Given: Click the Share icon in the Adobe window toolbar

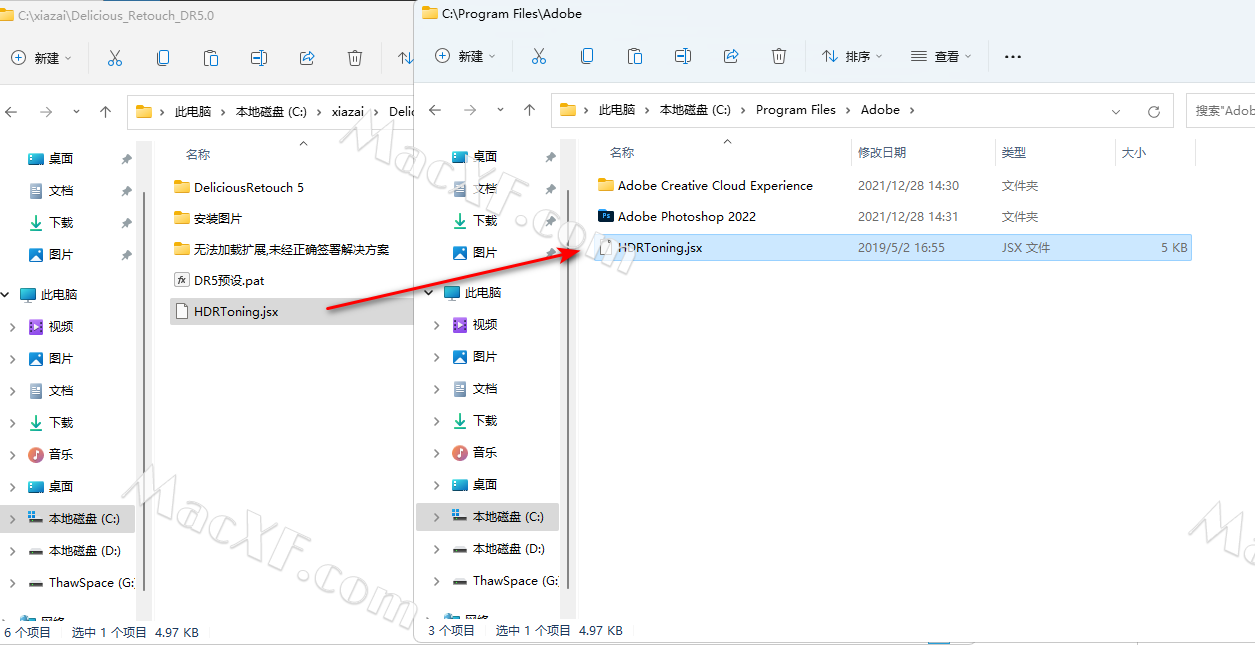Looking at the screenshot, I should (x=731, y=56).
